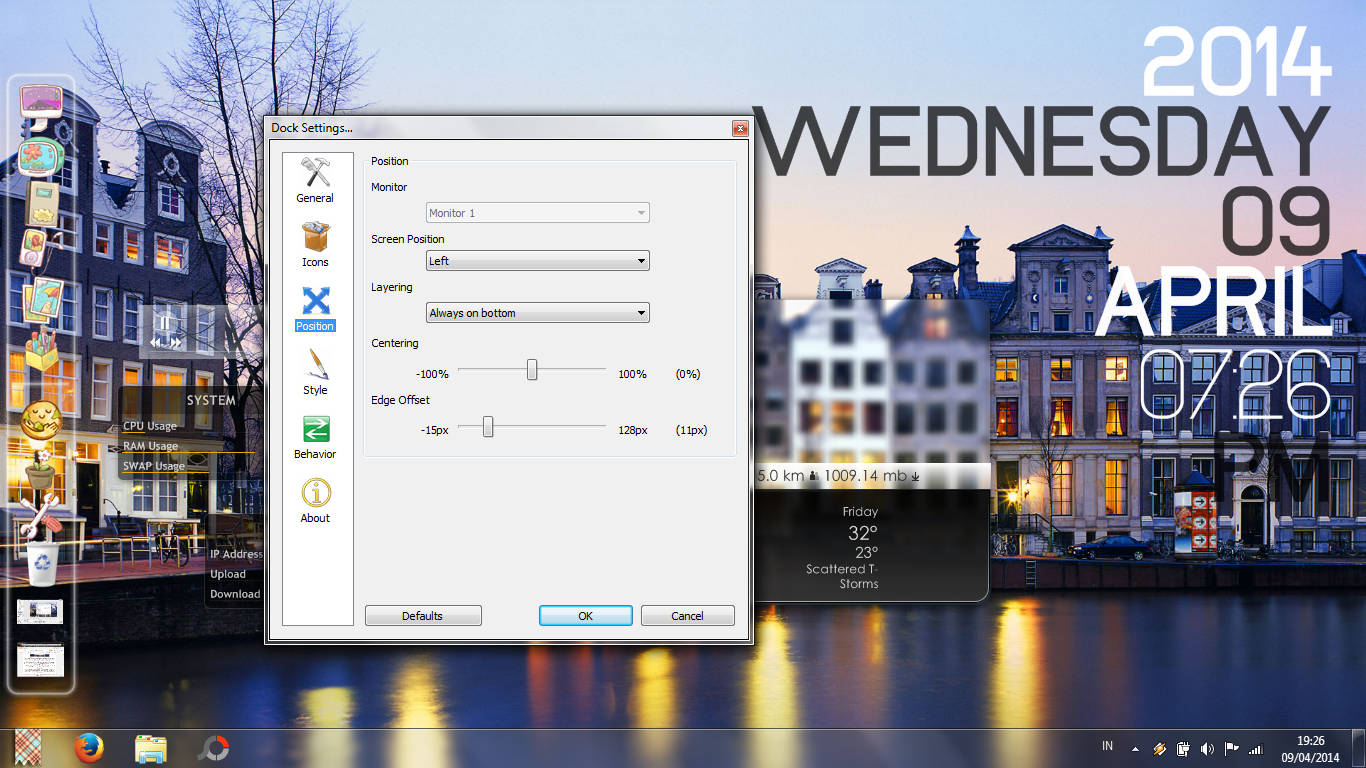Viewport: 1366px width, 768px height.
Task: Click the Upload label
Action: 228,574
